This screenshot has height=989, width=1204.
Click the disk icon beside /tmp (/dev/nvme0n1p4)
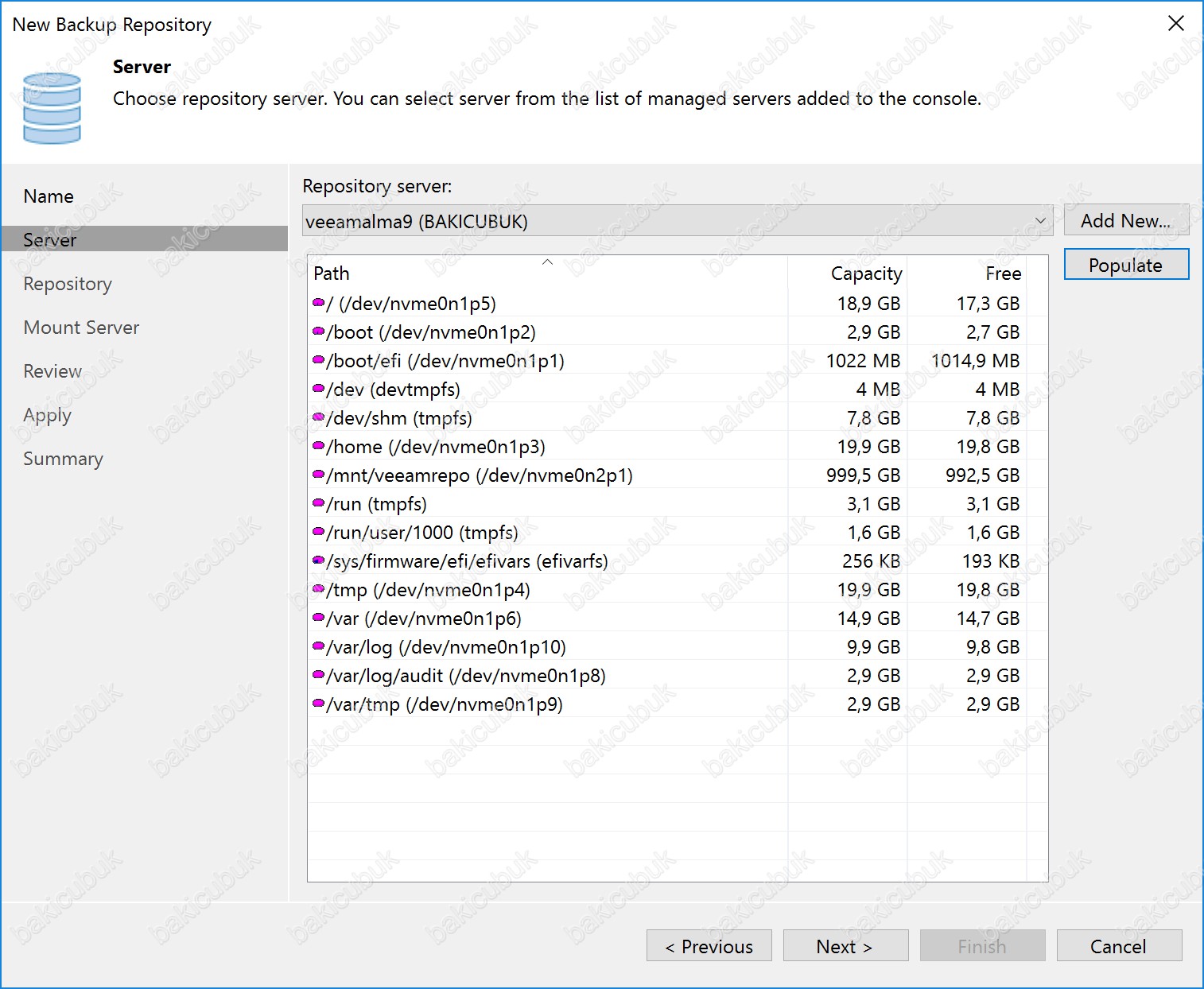tap(319, 589)
